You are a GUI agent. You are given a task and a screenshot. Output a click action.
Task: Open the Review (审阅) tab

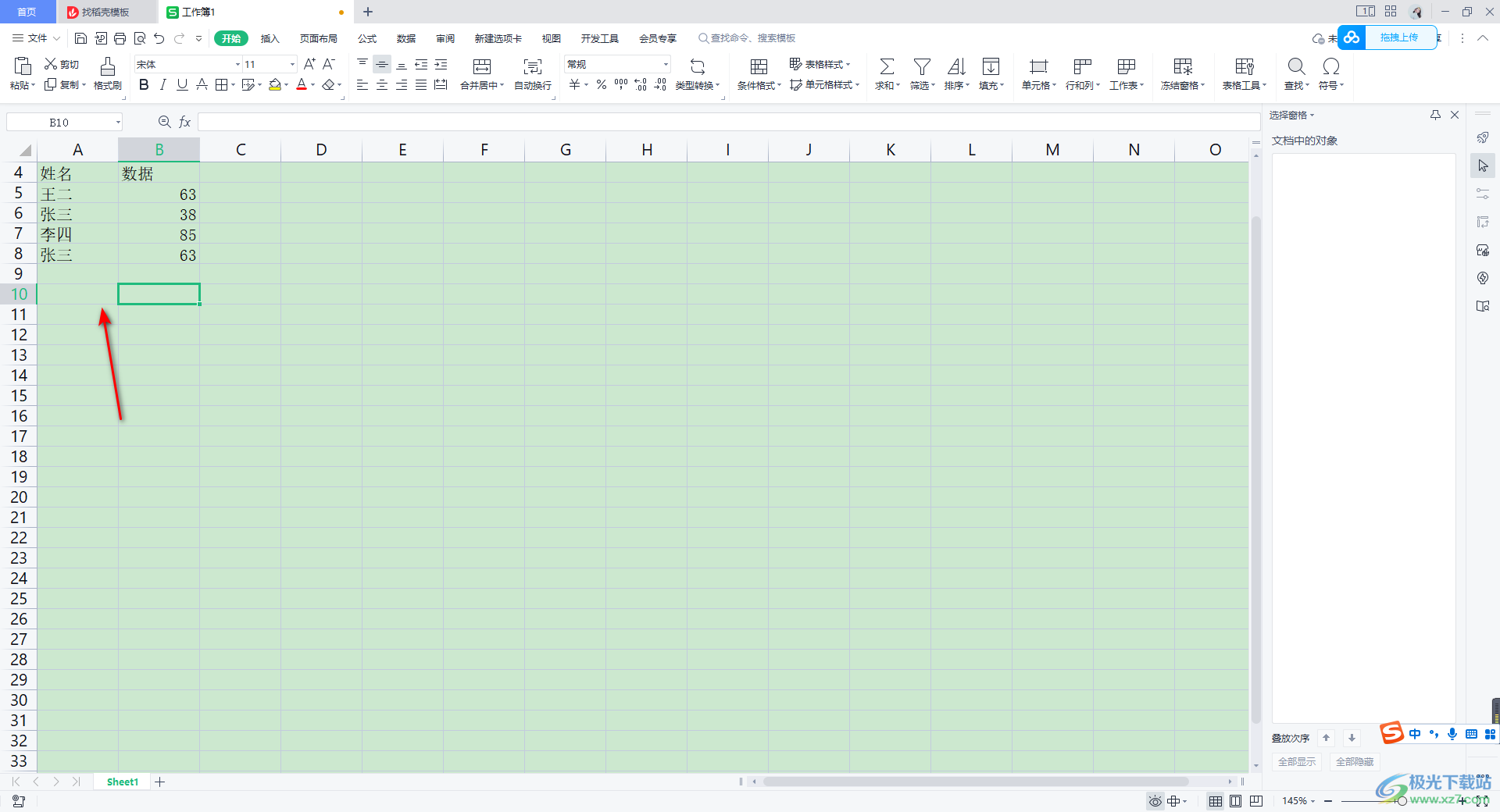click(x=445, y=38)
